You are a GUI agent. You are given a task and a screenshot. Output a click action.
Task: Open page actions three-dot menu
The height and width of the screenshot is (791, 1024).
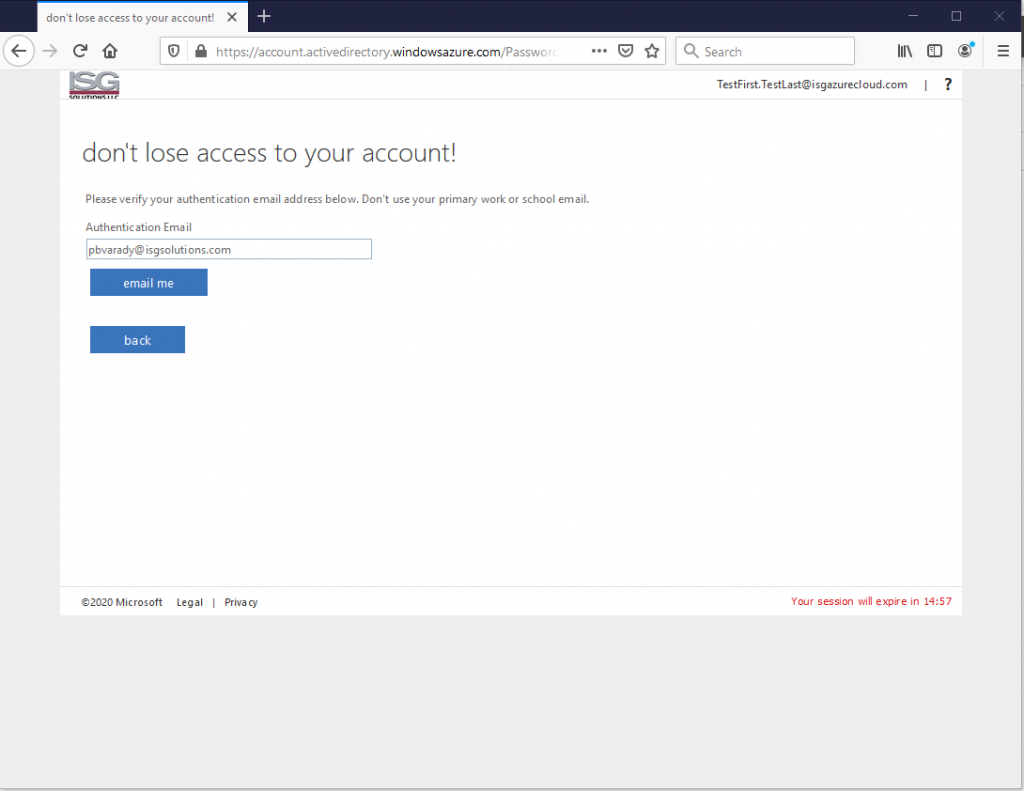click(599, 51)
